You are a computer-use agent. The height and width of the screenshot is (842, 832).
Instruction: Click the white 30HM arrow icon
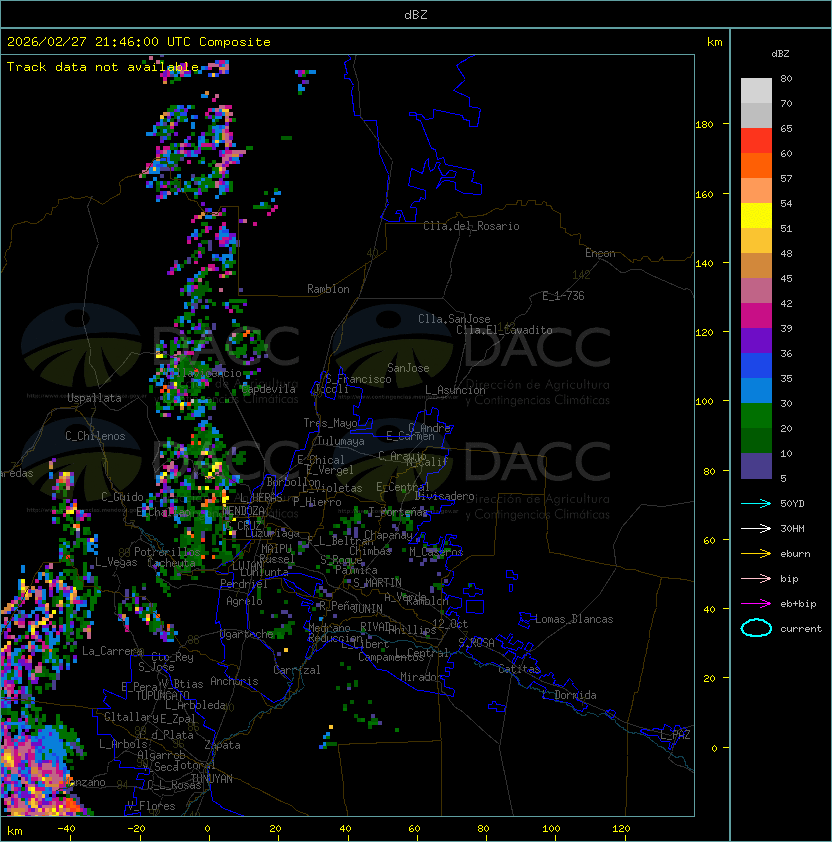click(x=756, y=528)
